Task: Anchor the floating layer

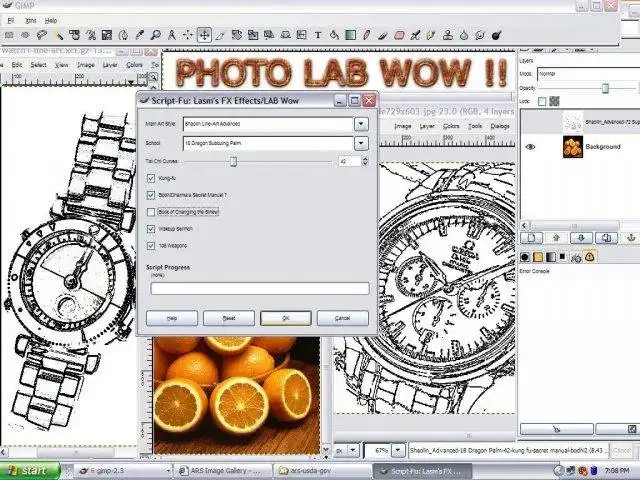Action: tap(631, 238)
